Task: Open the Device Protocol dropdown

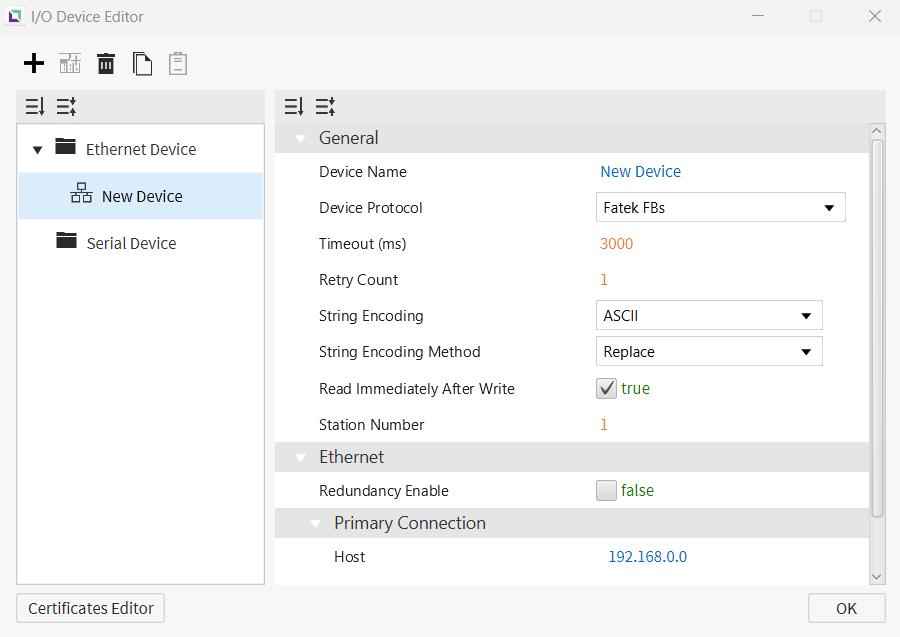Action: [720, 207]
